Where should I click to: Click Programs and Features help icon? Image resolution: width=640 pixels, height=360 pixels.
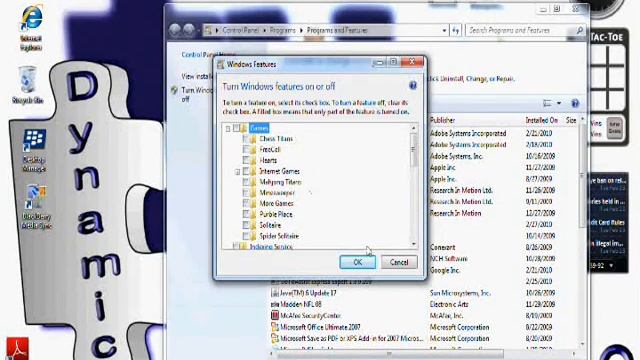(x=575, y=103)
